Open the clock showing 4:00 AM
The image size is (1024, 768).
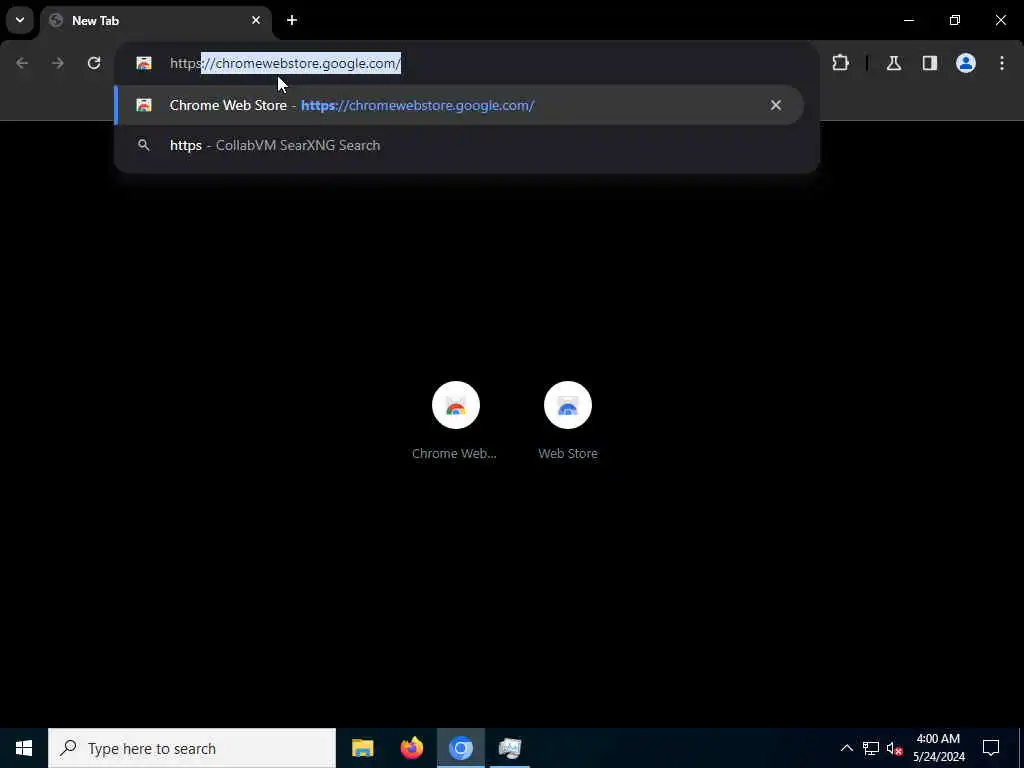(x=938, y=748)
